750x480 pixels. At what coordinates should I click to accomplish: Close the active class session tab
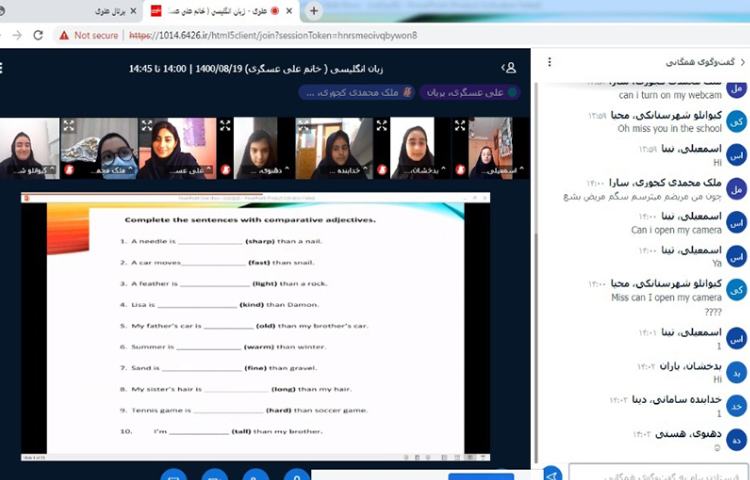[x=289, y=11]
